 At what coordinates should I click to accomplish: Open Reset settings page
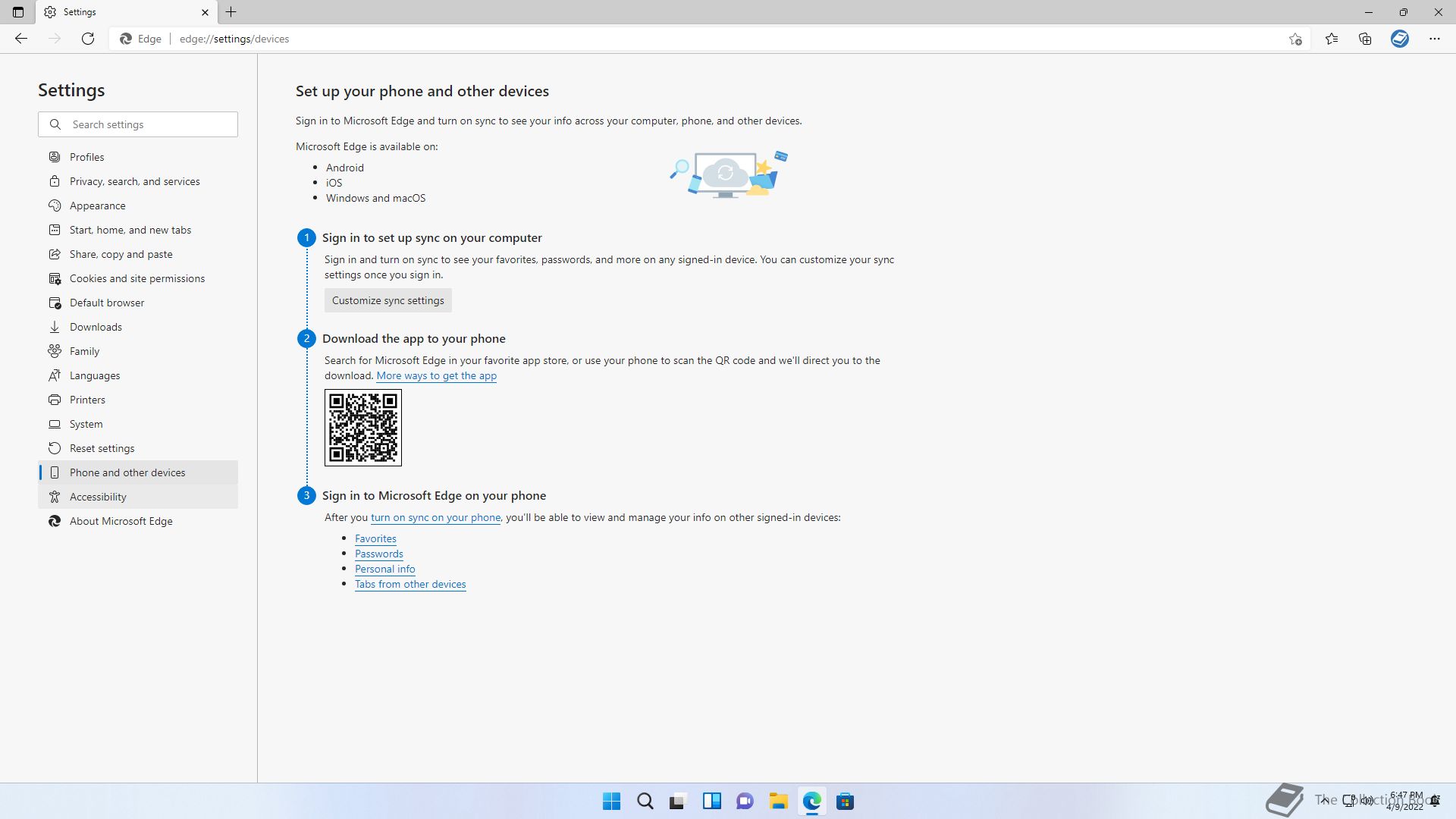(138, 448)
